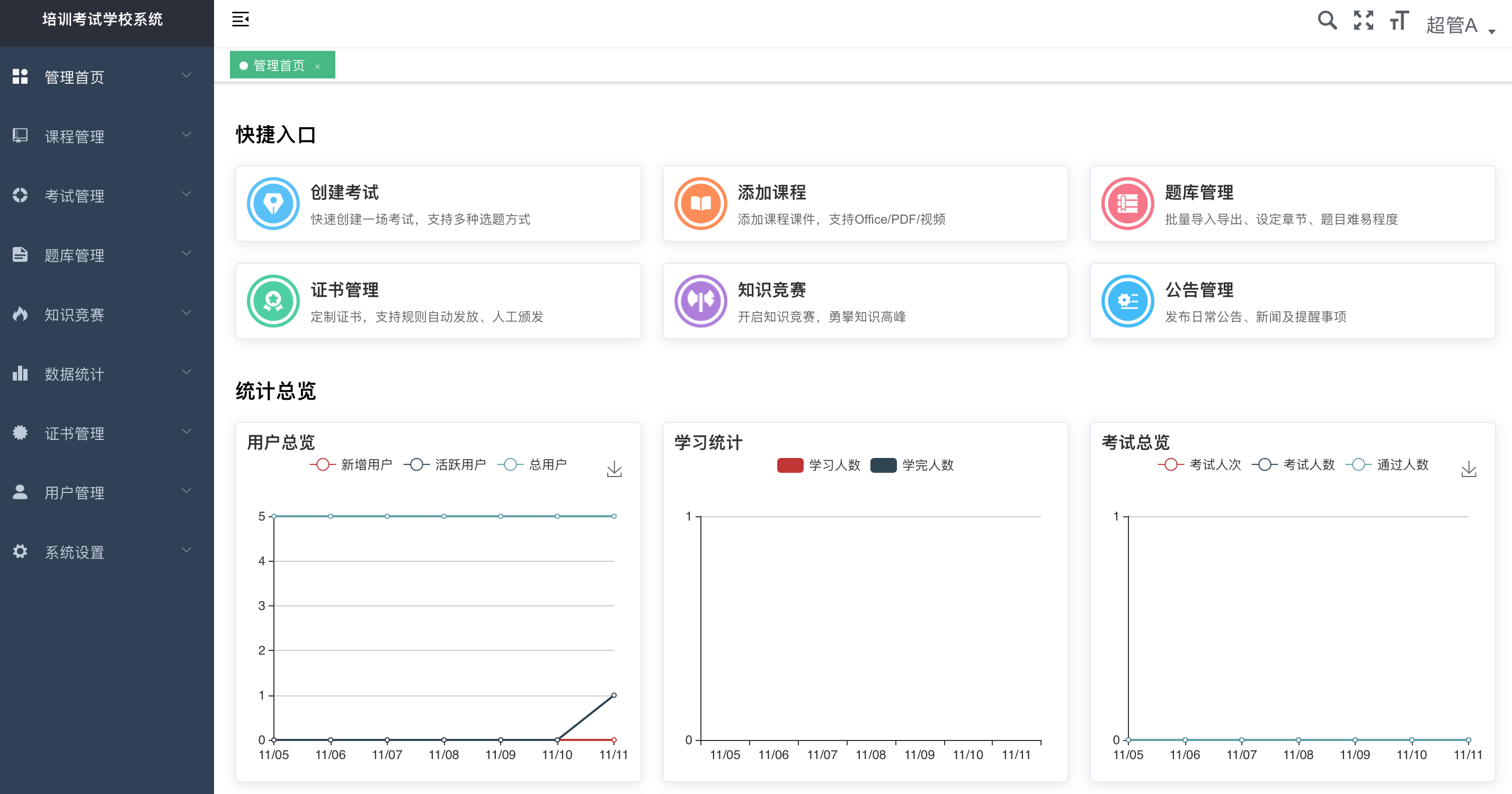Toggle 学完人数 series in legend
The image size is (1512, 794).
[912, 465]
